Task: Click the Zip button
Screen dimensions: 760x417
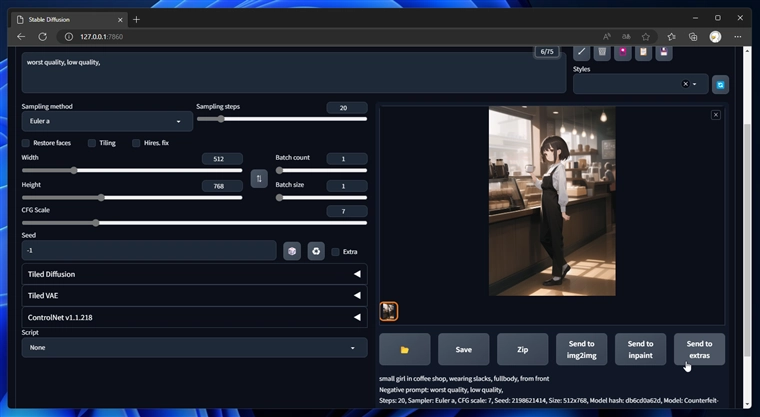Action: pos(522,349)
